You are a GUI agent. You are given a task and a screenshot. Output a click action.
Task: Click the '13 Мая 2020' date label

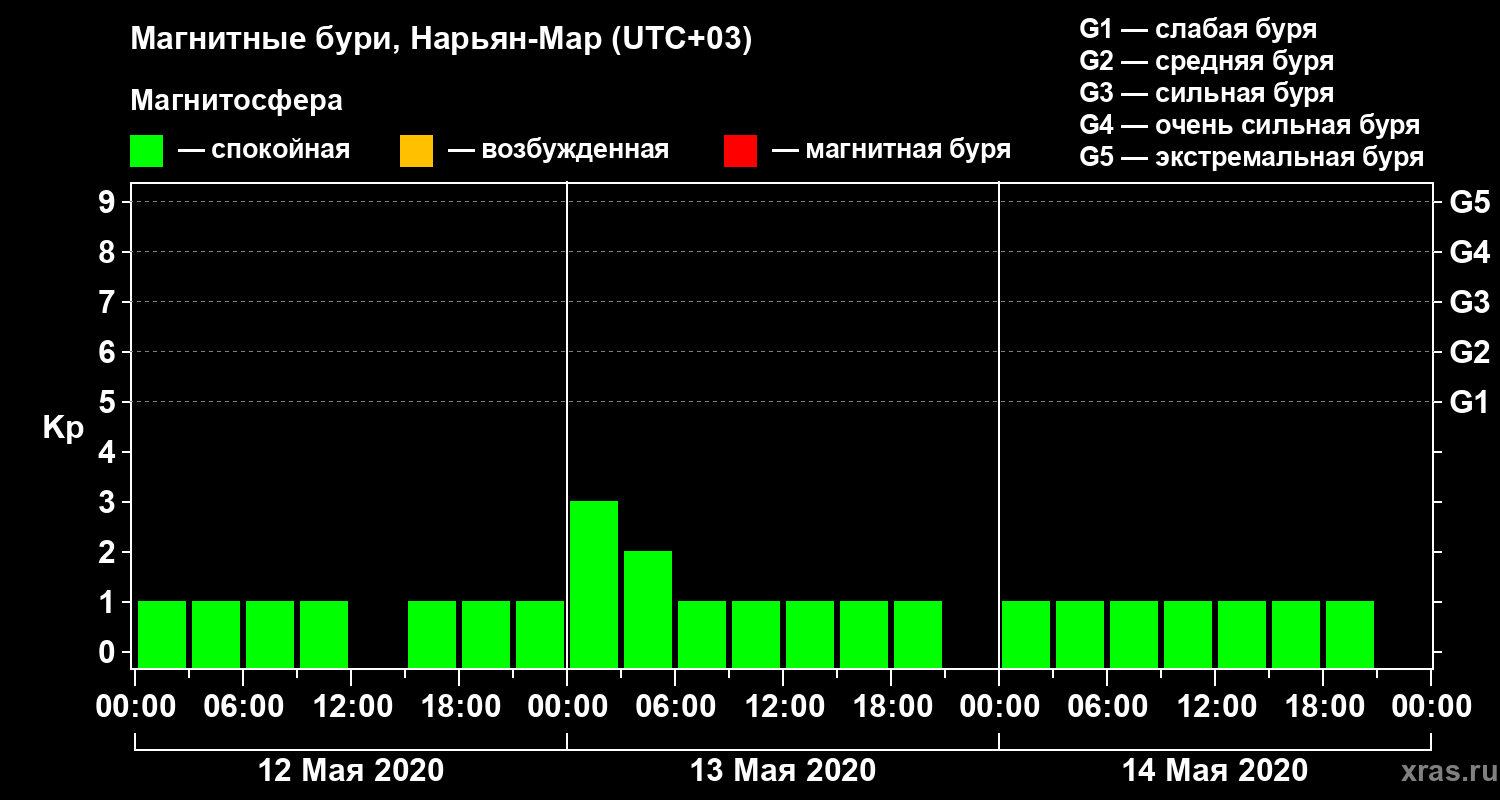783,770
